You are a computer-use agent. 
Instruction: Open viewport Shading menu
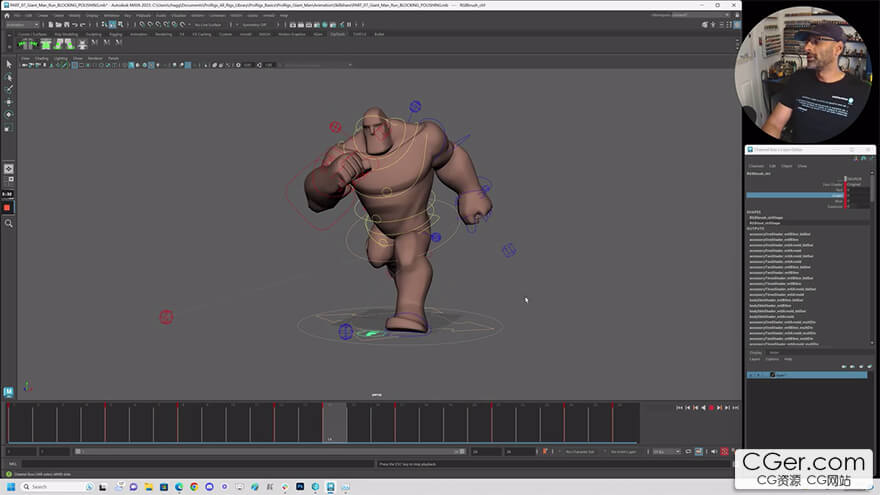42,58
